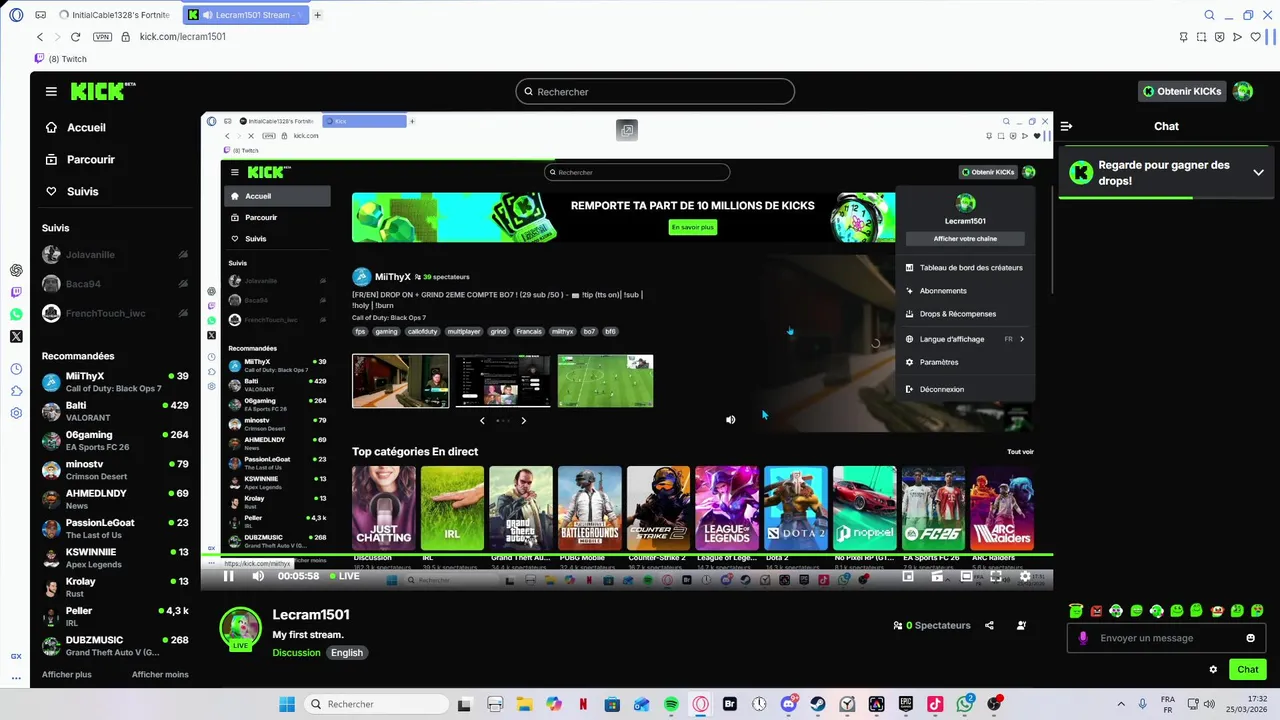Viewport: 1280px width, 720px height.
Task: Click the English language tag
Action: click(347, 652)
